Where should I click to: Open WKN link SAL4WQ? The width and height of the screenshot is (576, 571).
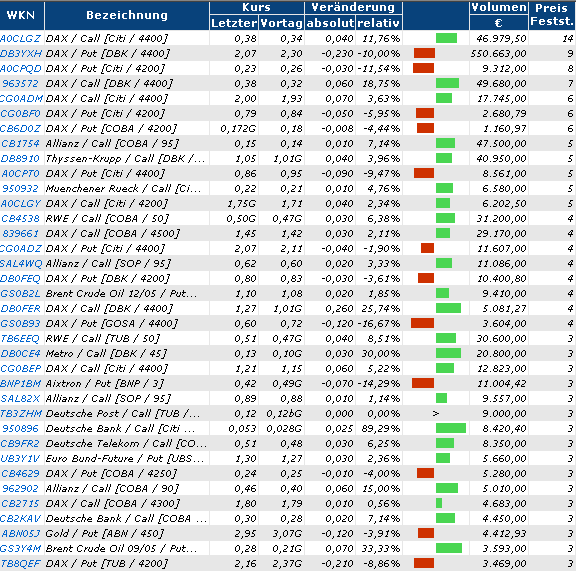point(21,263)
